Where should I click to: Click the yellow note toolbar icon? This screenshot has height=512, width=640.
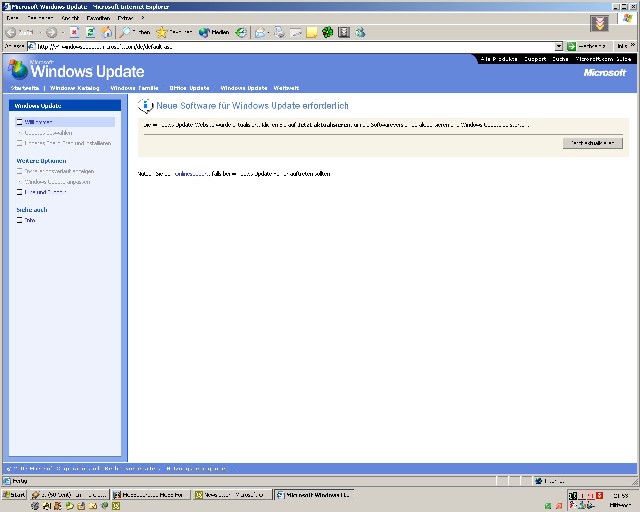point(312,32)
